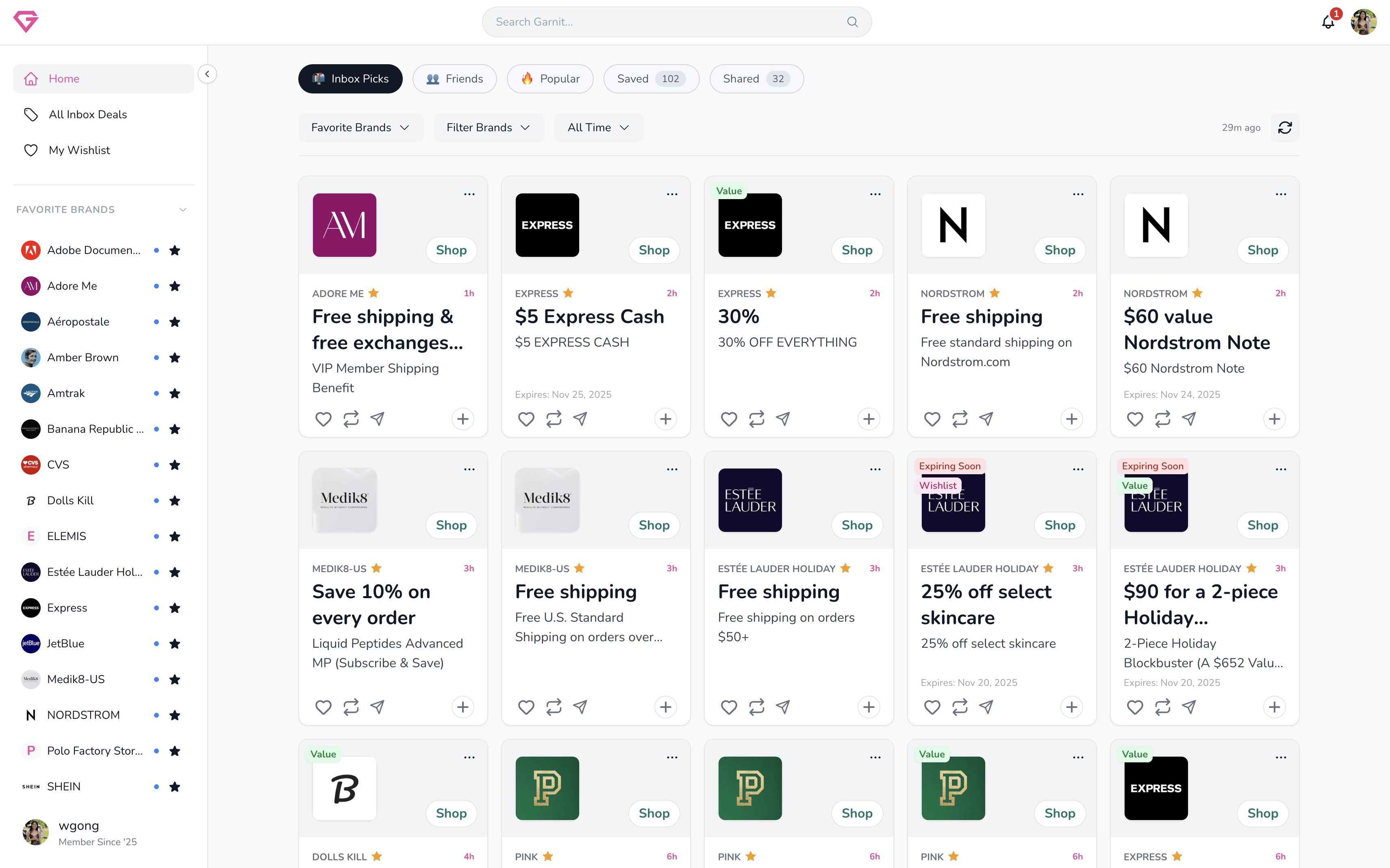Save the Adore Me deal with the heart icon

tap(323, 419)
